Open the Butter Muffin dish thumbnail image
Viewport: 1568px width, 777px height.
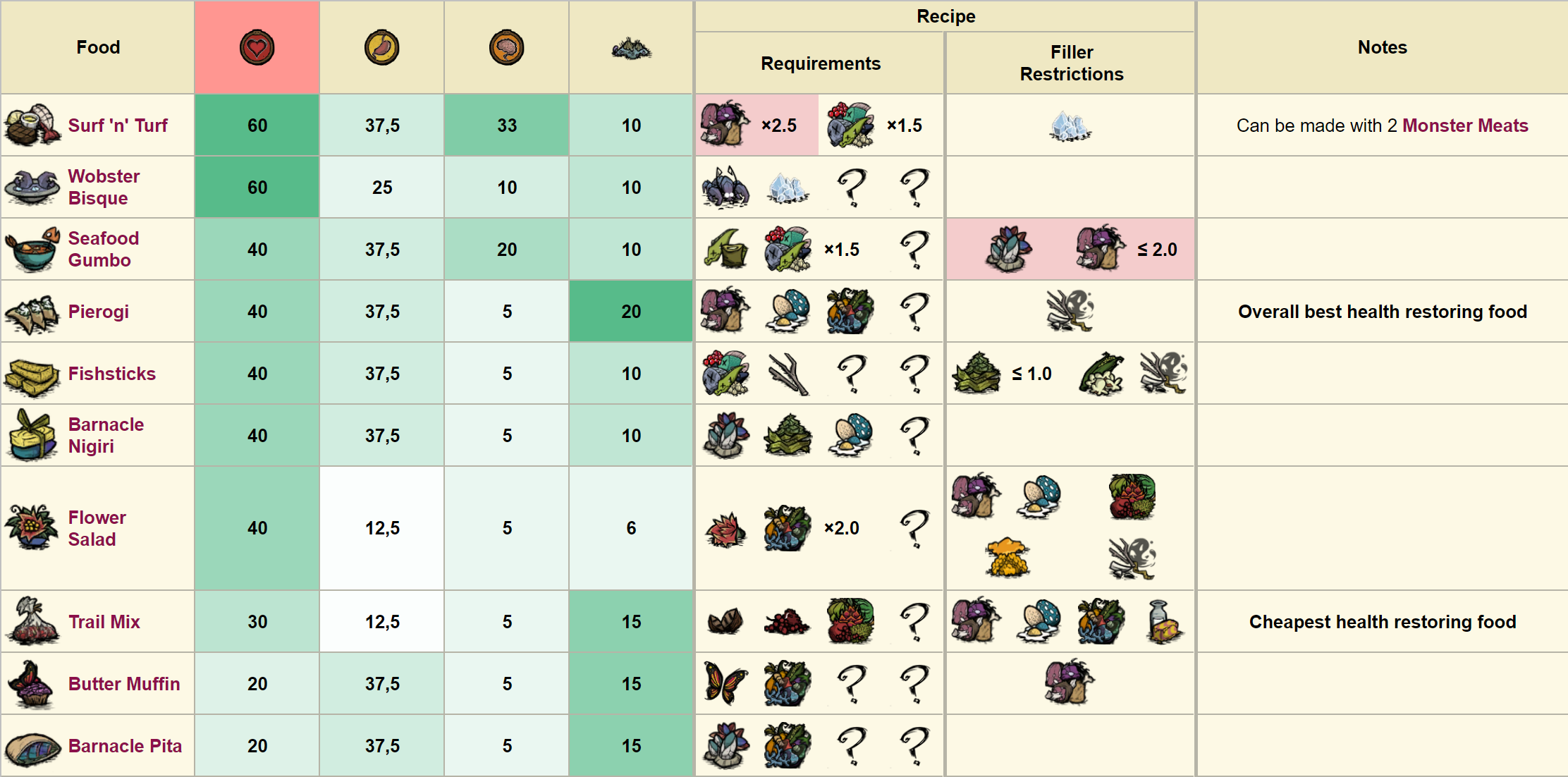(32, 684)
